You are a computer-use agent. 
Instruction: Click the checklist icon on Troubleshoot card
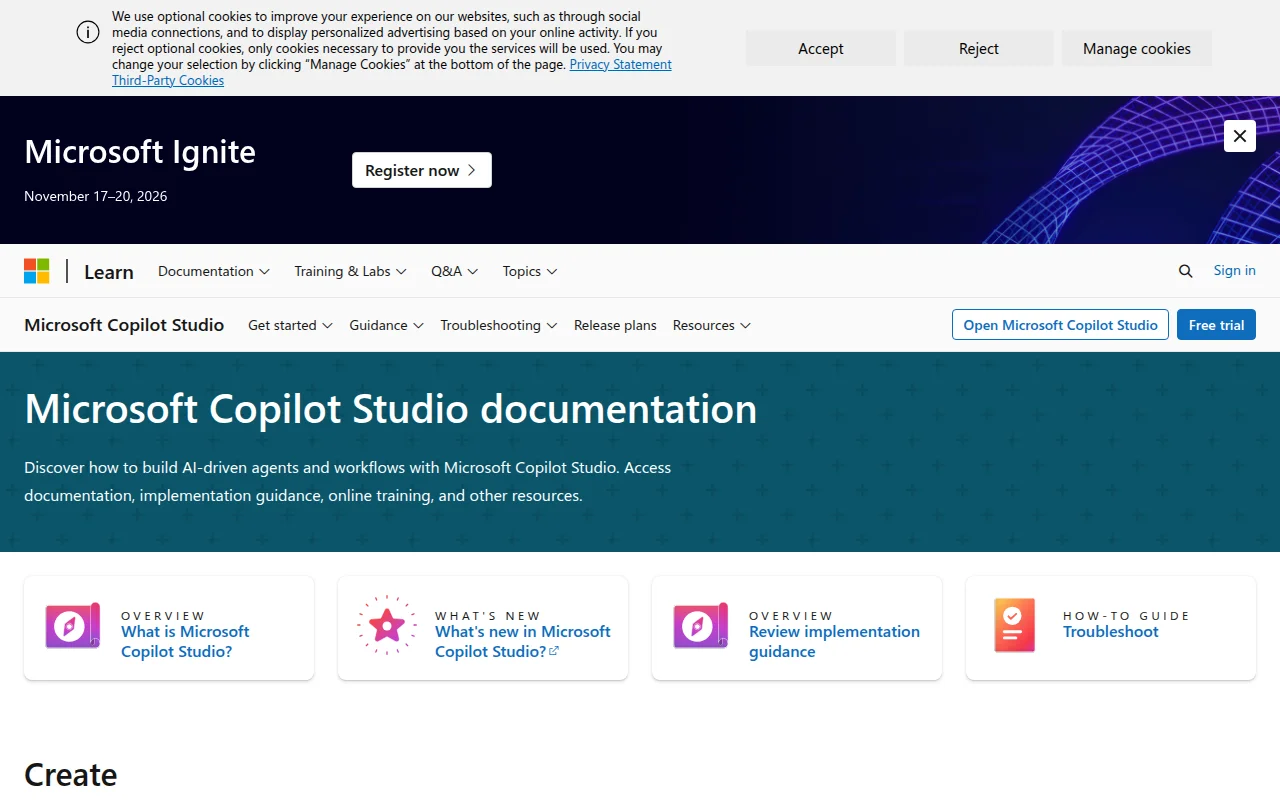pos(1014,626)
